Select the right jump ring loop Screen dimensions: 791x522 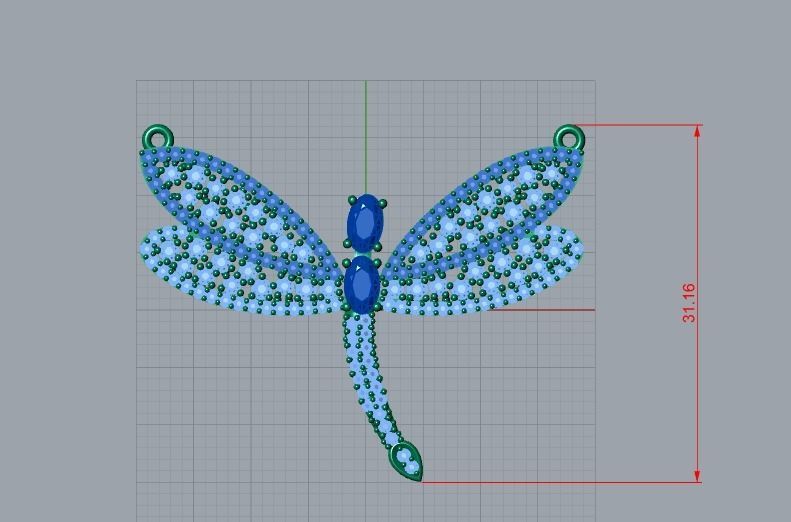click(570, 138)
